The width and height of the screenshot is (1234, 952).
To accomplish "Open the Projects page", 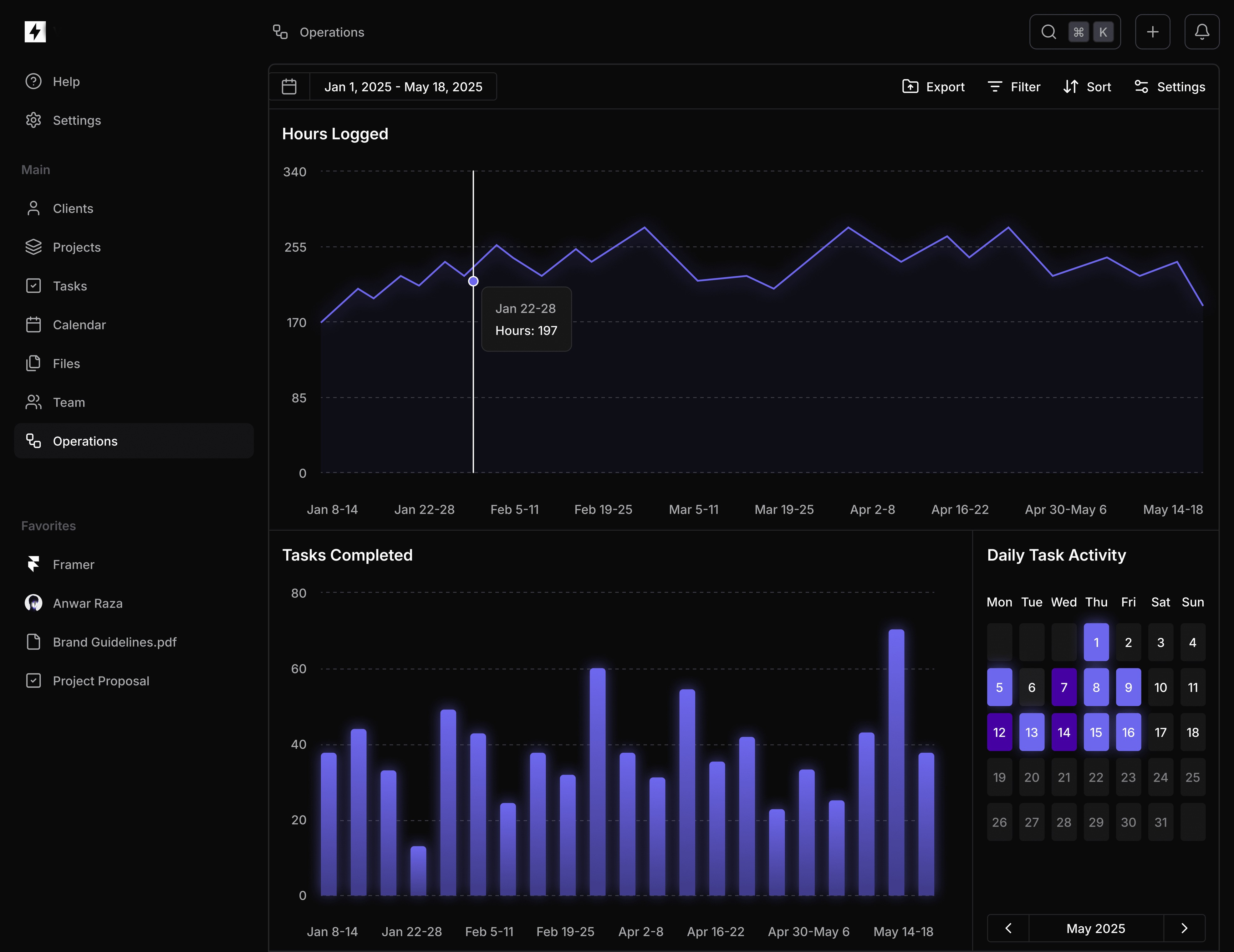I will (x=76, y=248).
